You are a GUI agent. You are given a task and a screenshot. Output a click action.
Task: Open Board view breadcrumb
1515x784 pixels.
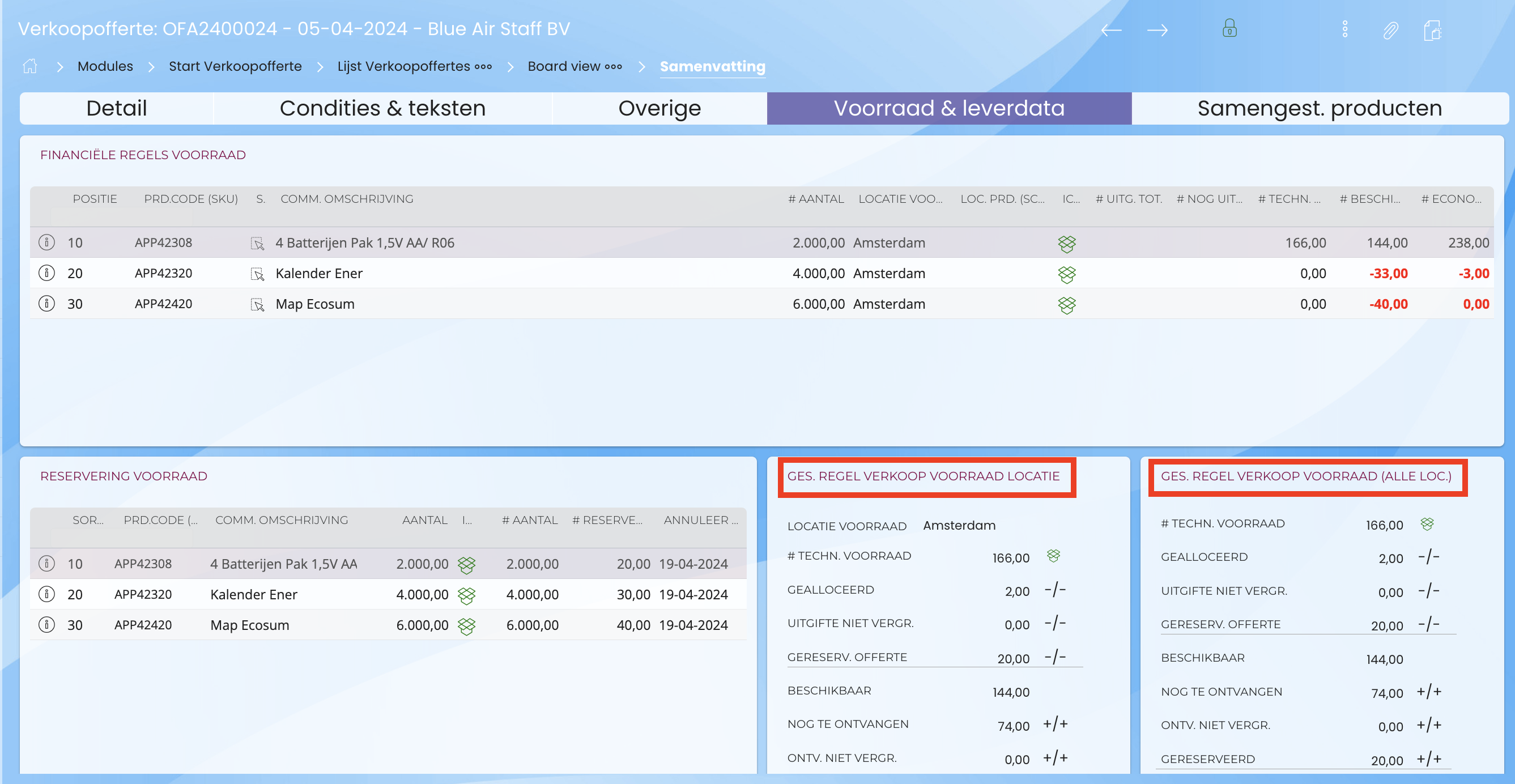tap(563, 66)
